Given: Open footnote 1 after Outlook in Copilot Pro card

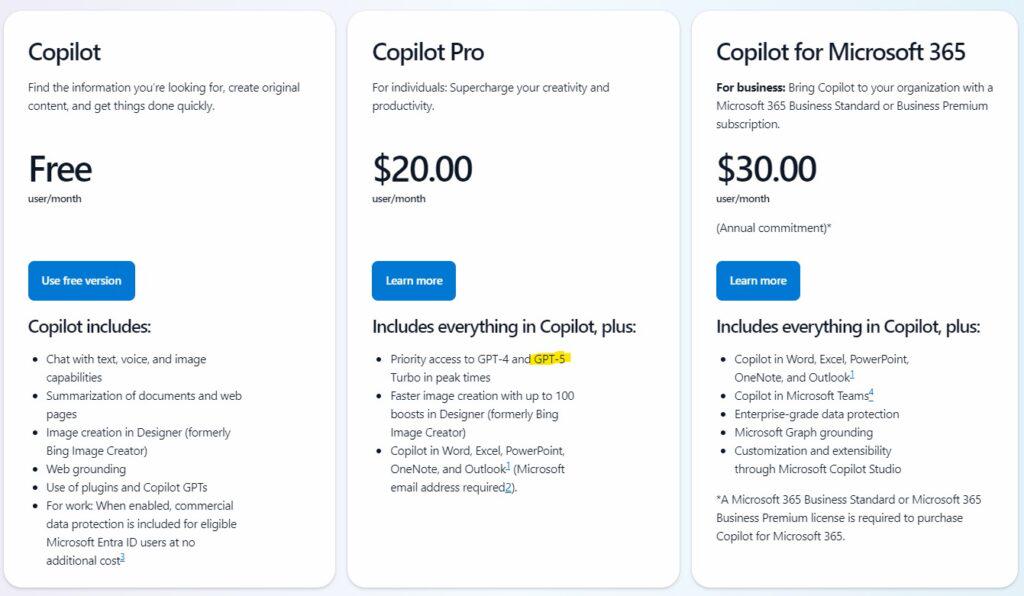Looking at the screenshot, I should [x=508, y=466].
